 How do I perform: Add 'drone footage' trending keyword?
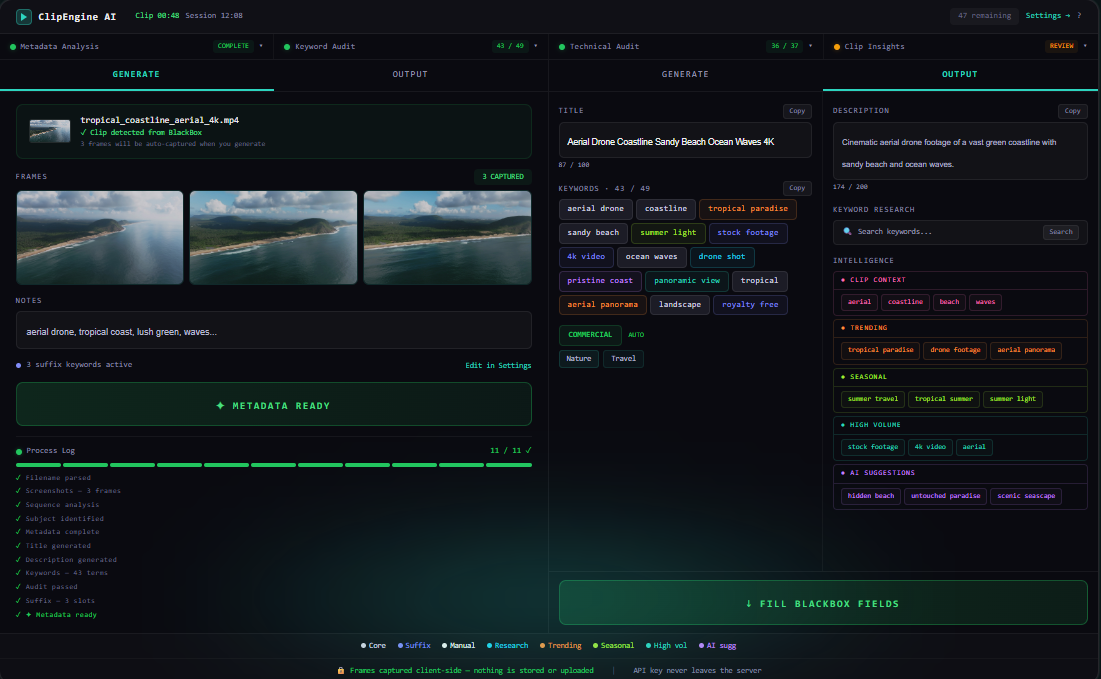(955, 350)
